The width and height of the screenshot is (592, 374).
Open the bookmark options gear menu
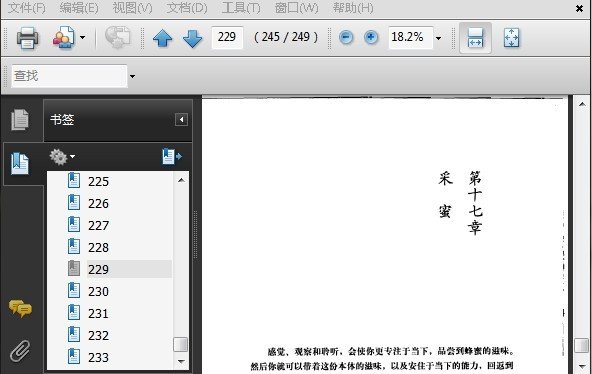point(62,157)
